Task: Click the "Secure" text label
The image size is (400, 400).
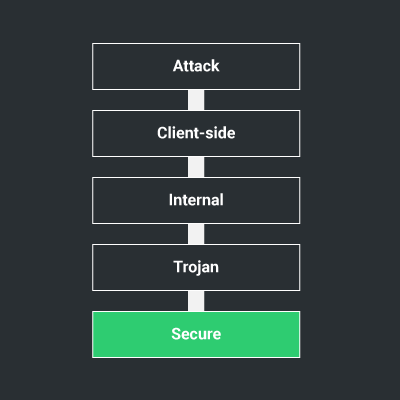Action: tap(196, 334)
